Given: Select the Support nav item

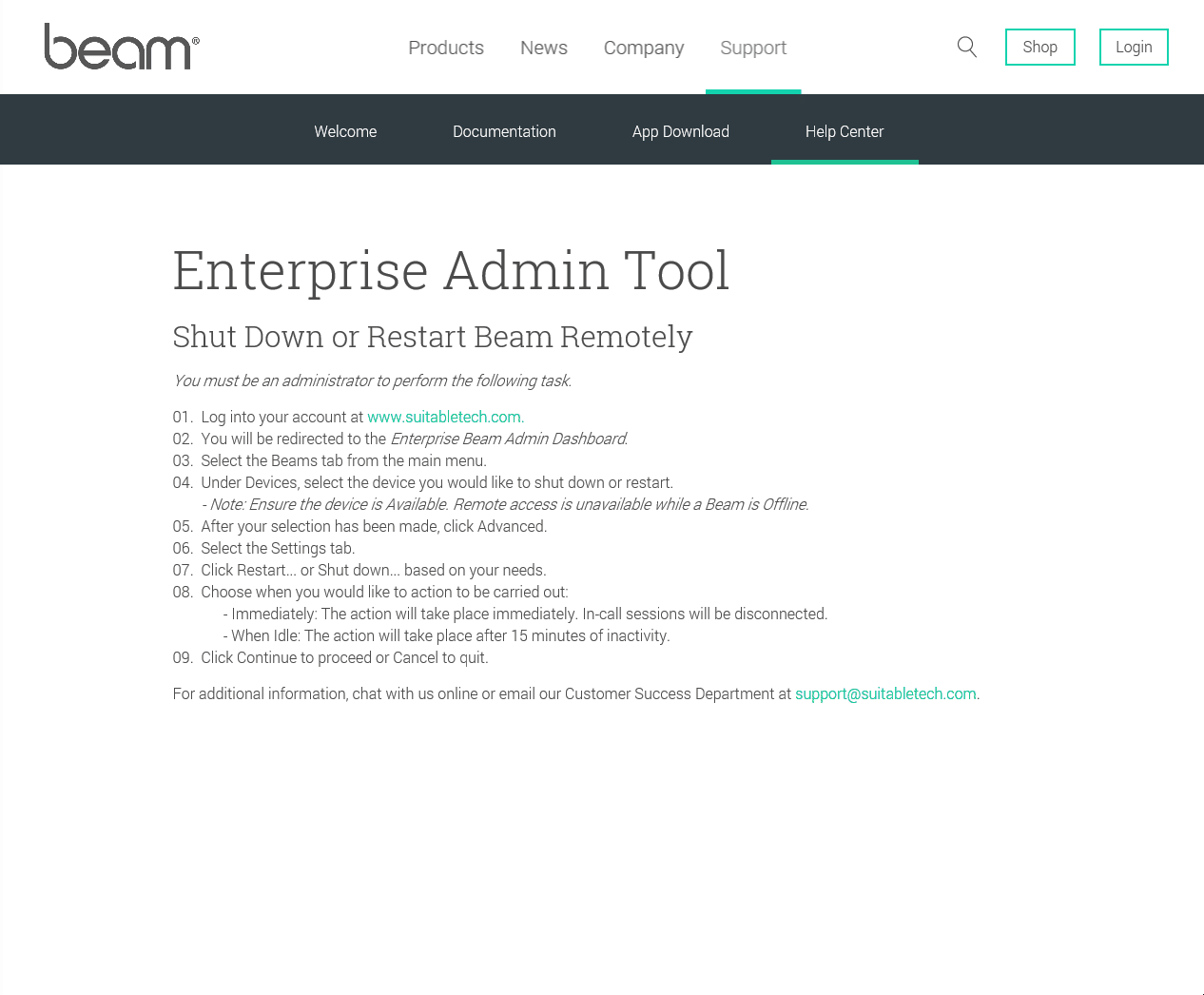Looking at the screenshot, I should point(753,48).
